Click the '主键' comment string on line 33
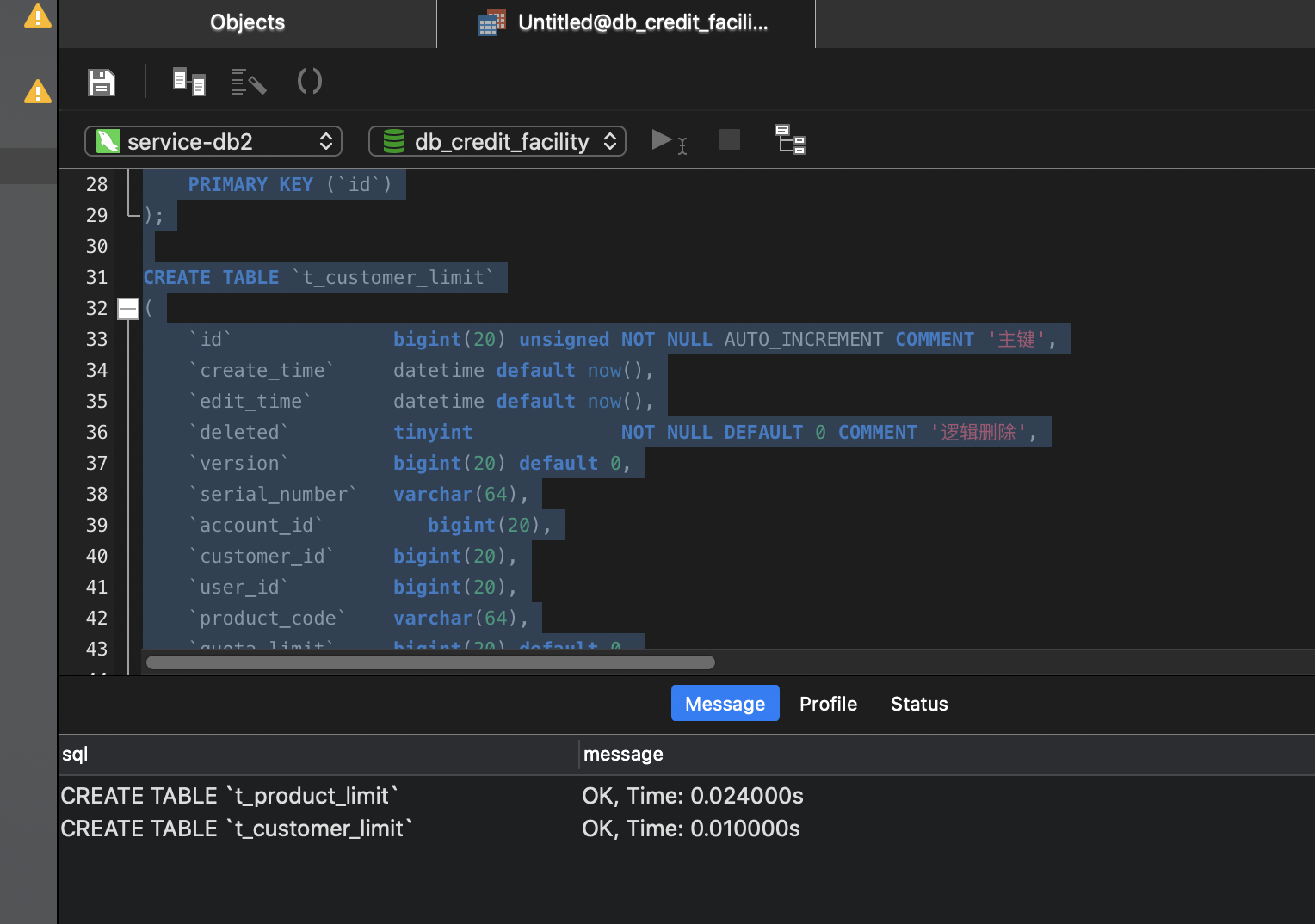The image size is (1315, 924). point(1016,339)
